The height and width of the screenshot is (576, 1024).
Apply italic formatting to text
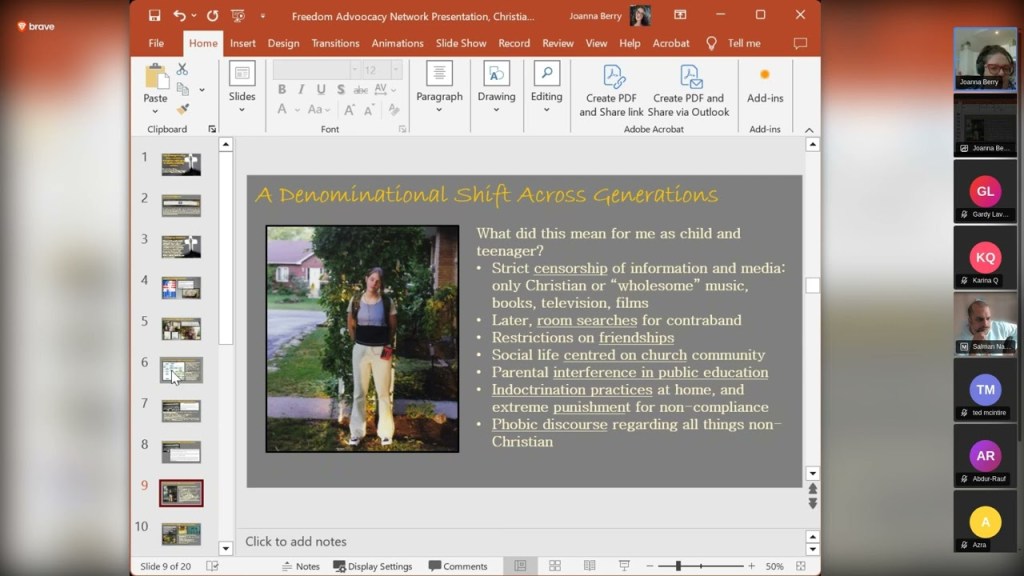point(301,89)
